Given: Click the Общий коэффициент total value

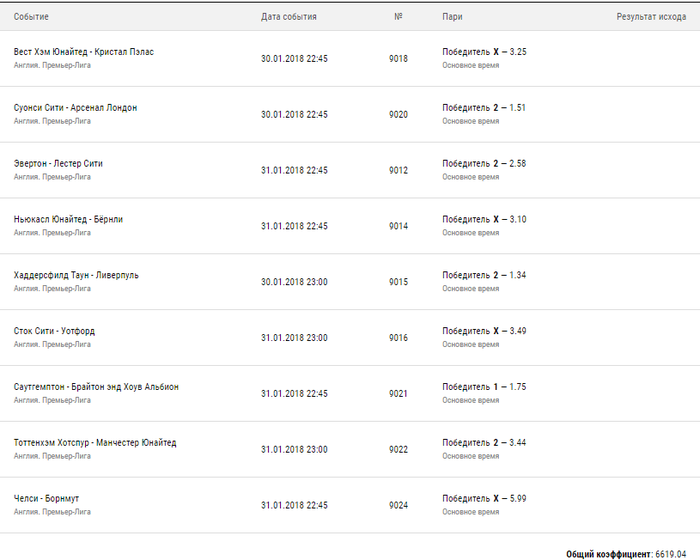Looking at the screenshot, I should 671,554.
